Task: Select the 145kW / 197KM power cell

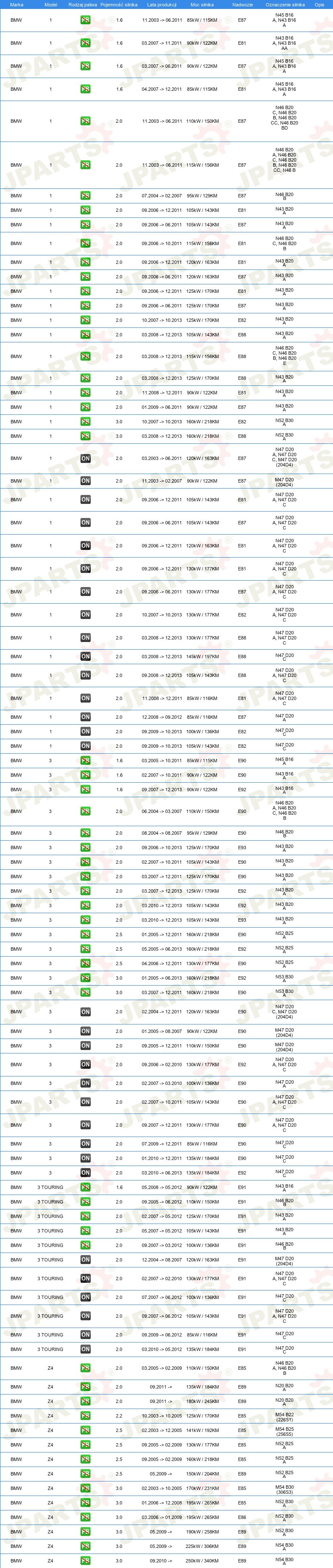Action: click(202, 656)
